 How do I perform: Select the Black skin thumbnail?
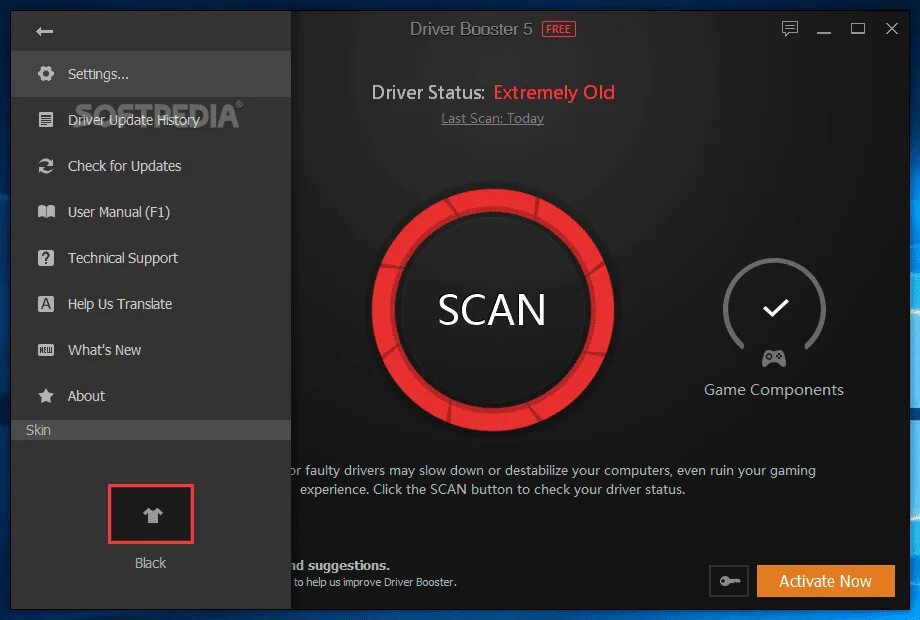[x=151, y=514]
